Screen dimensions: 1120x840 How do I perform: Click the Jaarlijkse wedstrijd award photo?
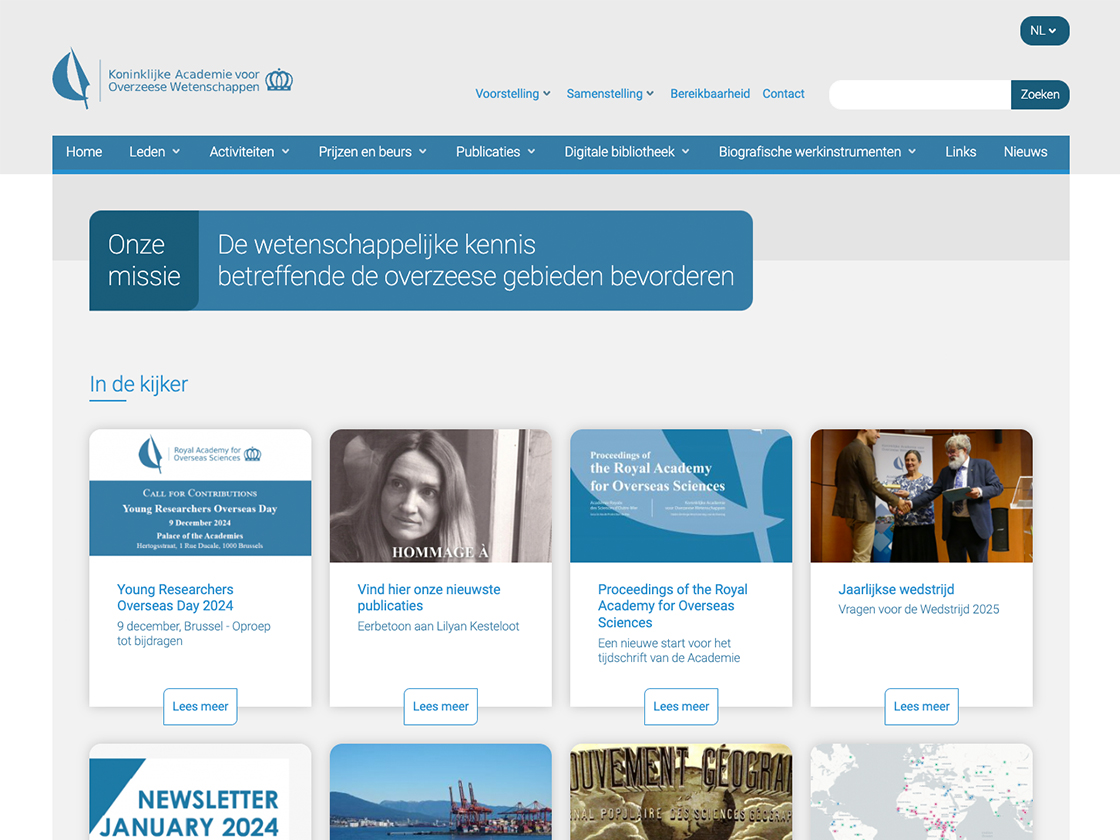click(x=921, y=495)
